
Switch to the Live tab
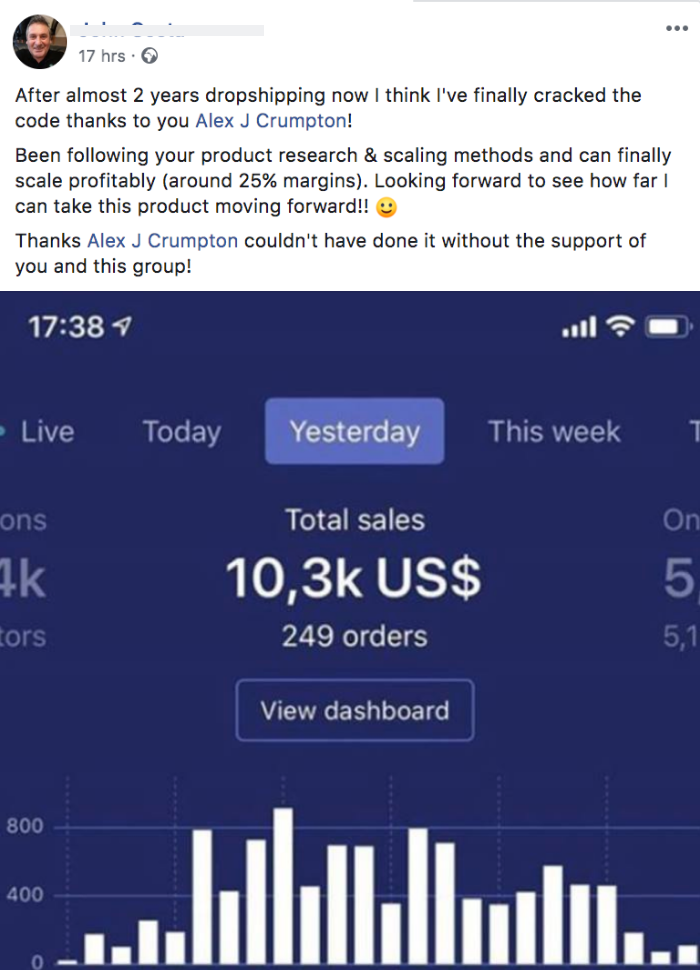47,431
